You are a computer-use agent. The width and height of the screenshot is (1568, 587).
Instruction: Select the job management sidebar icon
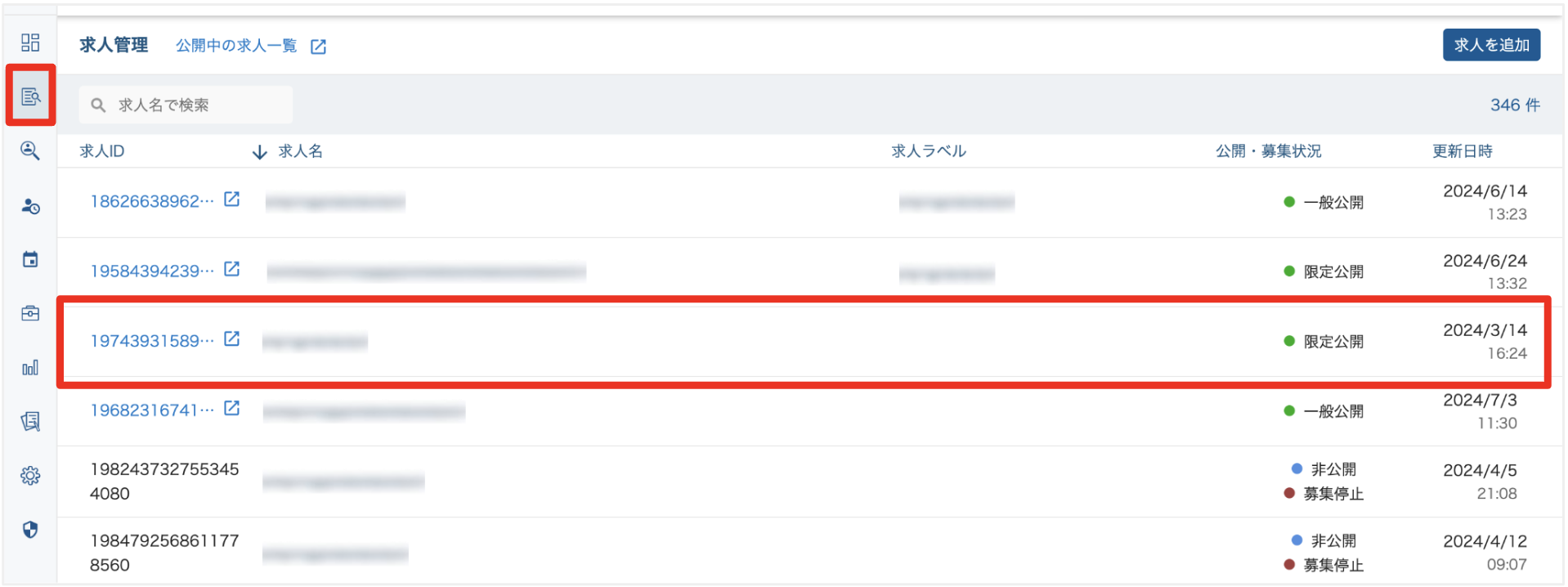coord(30,96)
